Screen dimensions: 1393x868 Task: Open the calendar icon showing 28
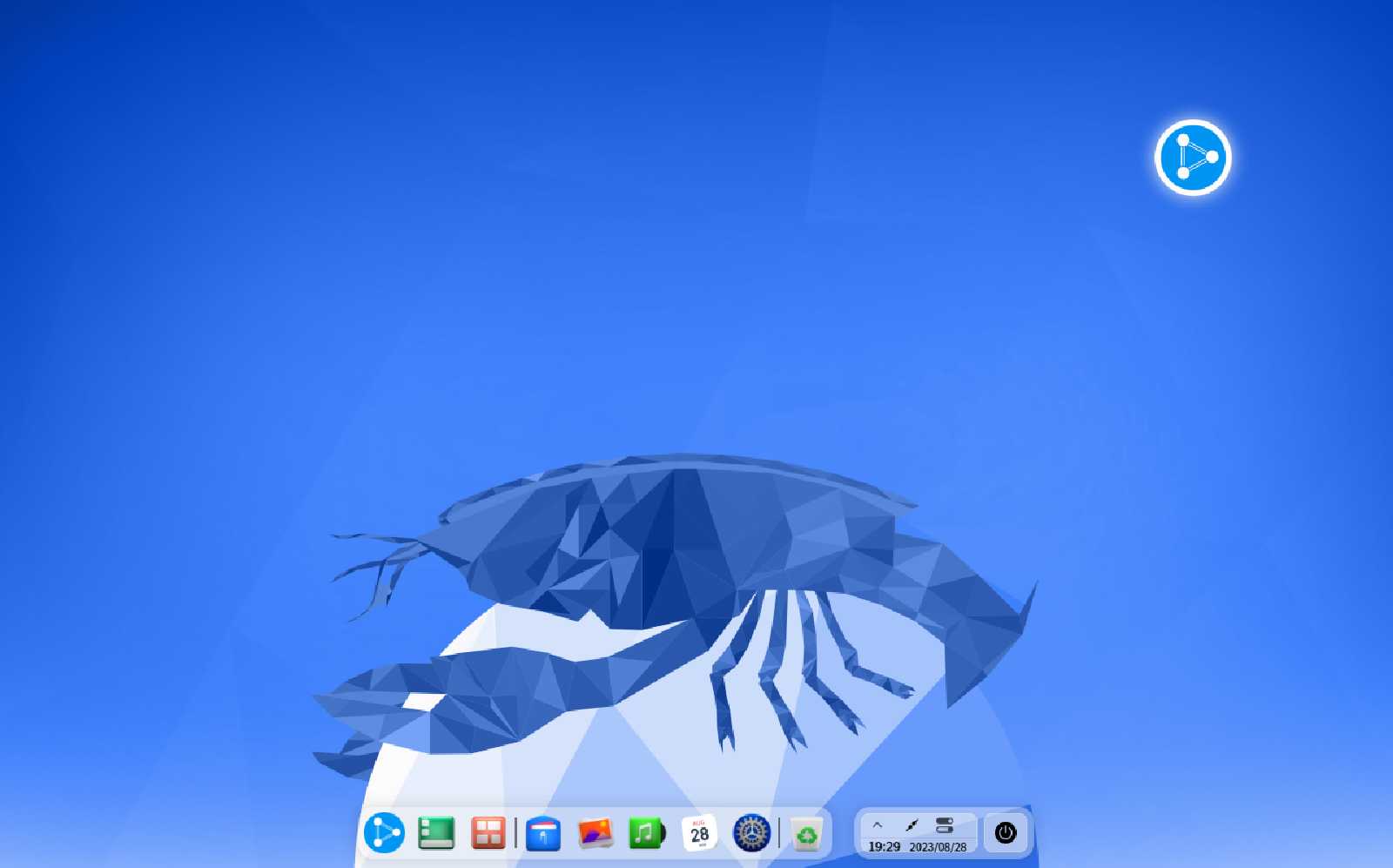(699, 833)
